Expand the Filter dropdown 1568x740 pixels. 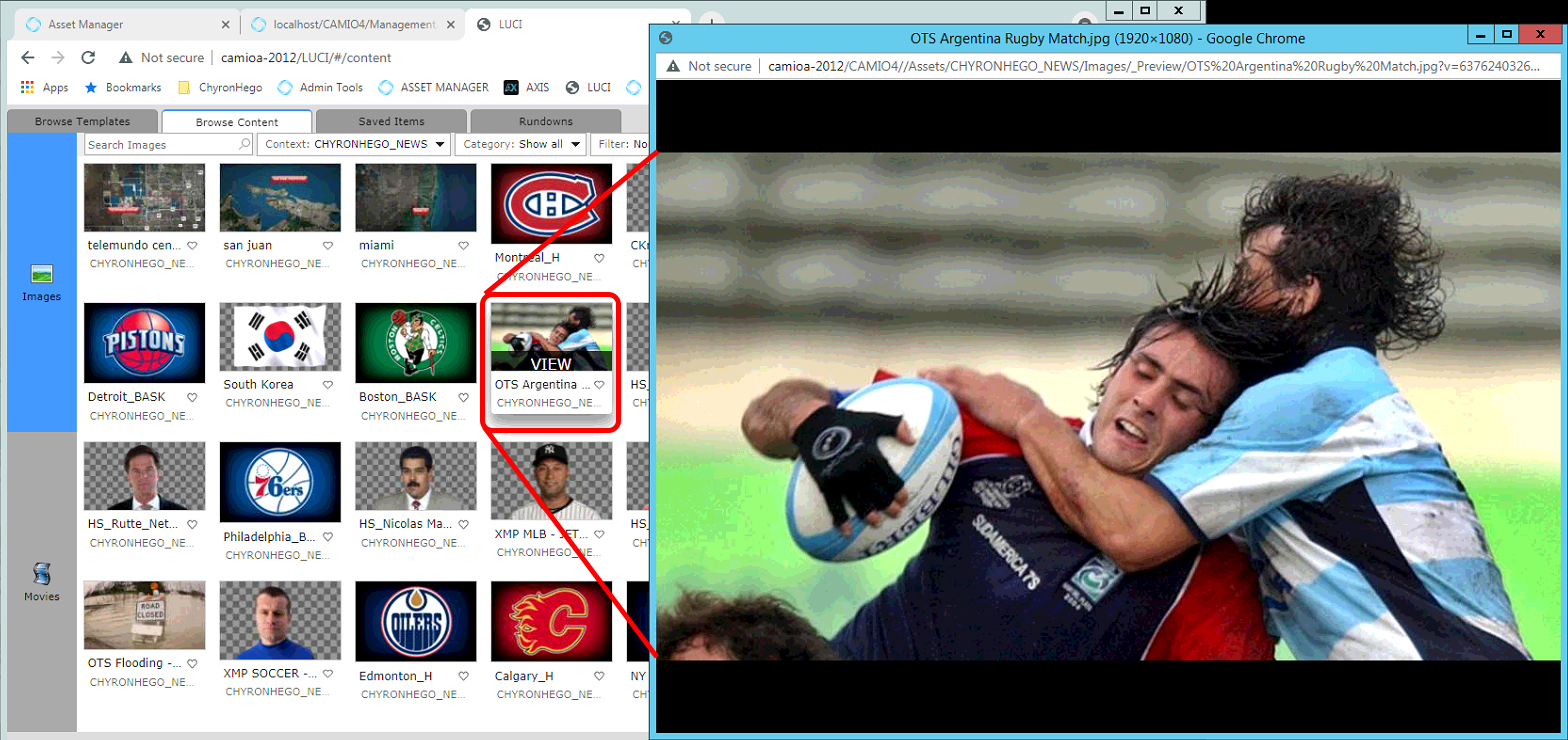(x=620, y=145)
